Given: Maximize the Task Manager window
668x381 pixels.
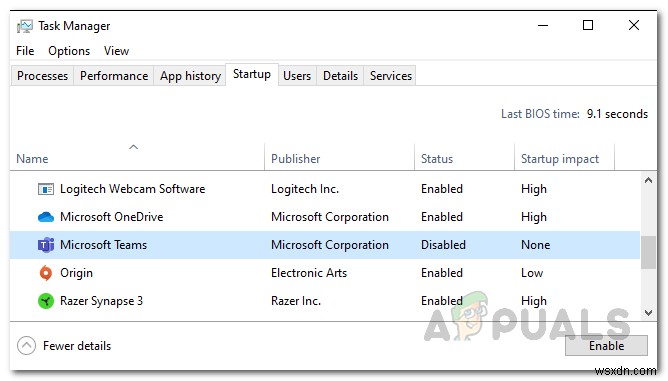Looking at the screenshot, I should pyautogui.click(x=588, y=25).
